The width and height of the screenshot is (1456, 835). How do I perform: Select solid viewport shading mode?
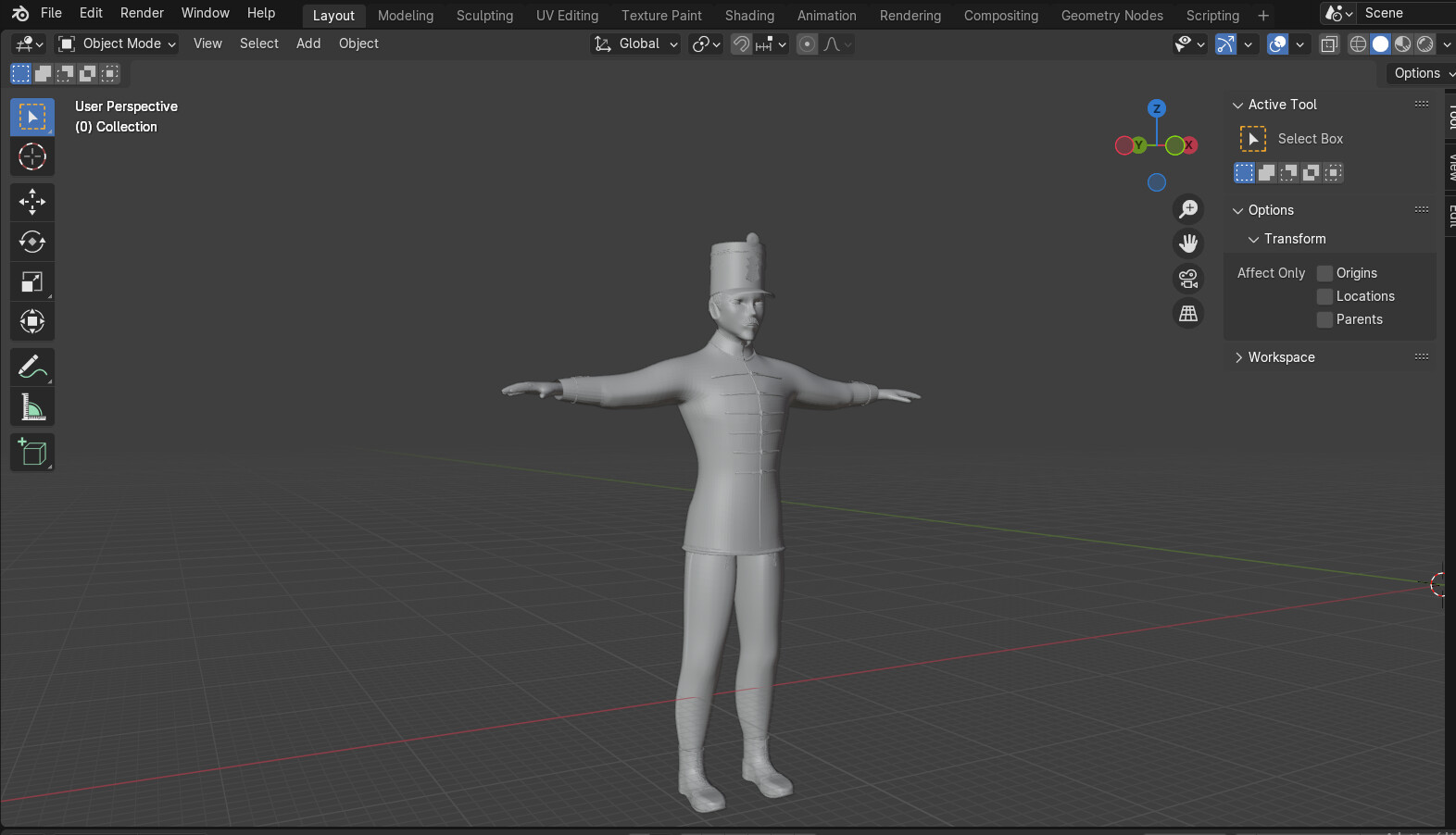[x=1380, y=44]
